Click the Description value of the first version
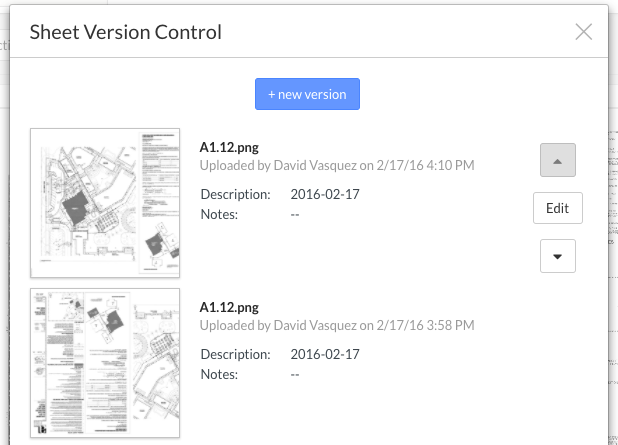Viewport: 618px width, 445px height. click(325, 194)
